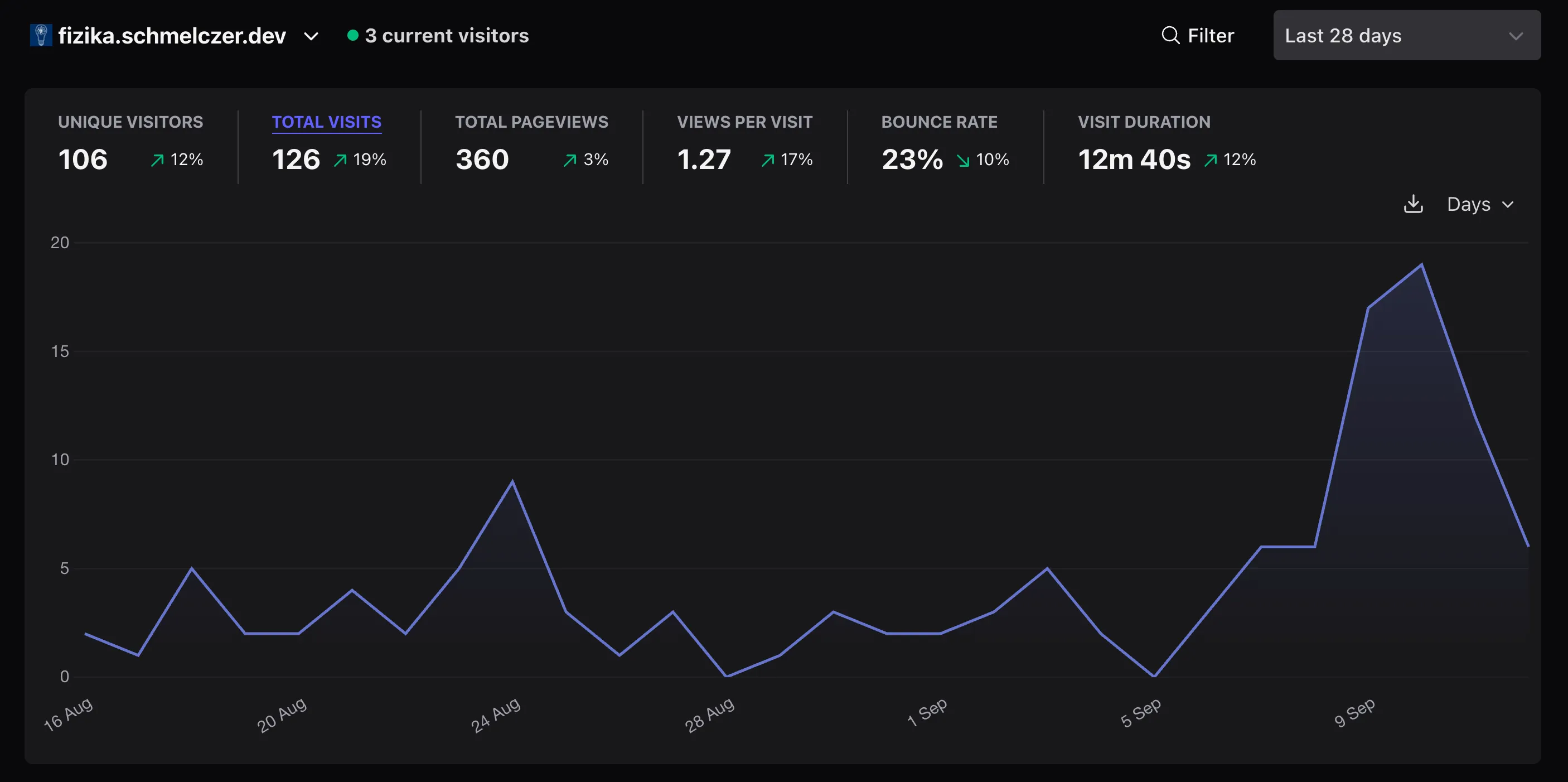Click the bounce rate down-arrow icon
The image size is (1568, 782).
[963, 160]
